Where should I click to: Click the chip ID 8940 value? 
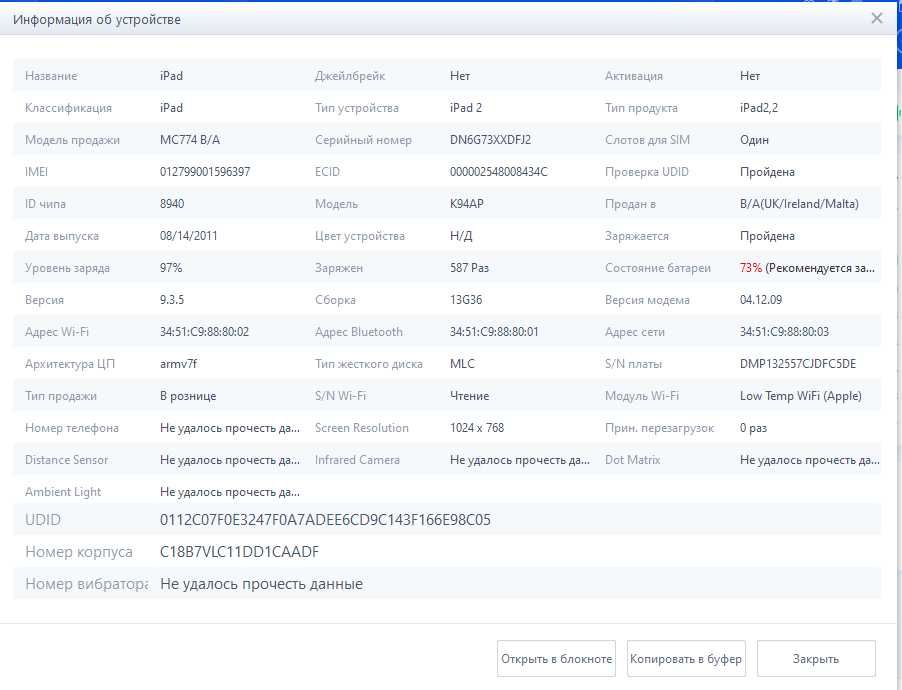click(x=172, y=204)
